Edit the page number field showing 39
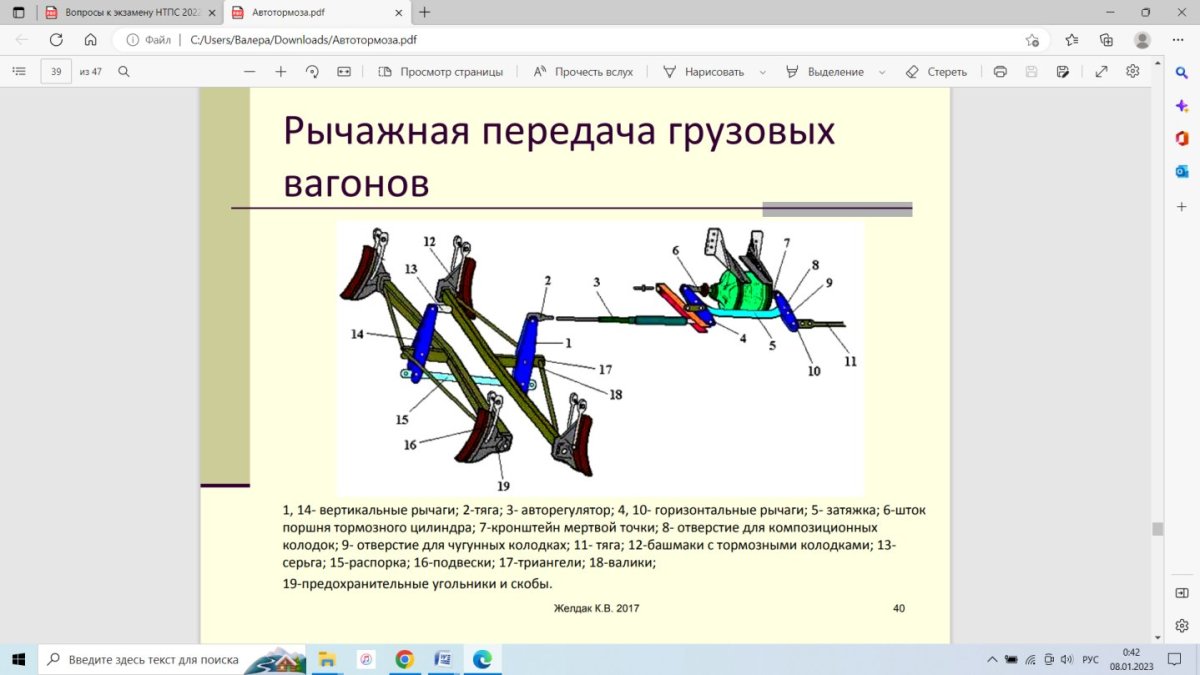The height and width of the screenshot is (675, 1200). pyautogui.click(x=55, y=71)
